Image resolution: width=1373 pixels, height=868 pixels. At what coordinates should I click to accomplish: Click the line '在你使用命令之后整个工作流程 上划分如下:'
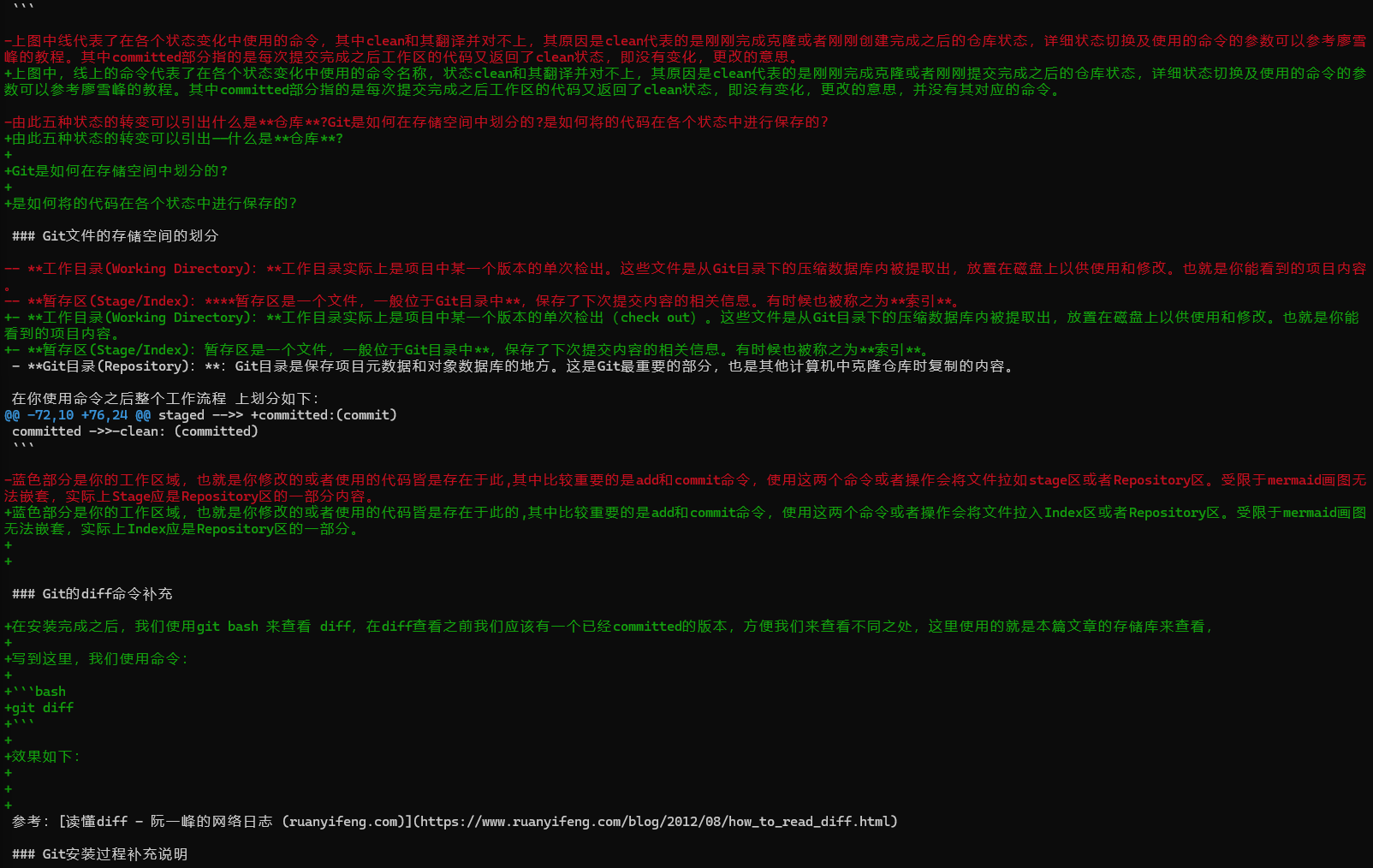165,398
